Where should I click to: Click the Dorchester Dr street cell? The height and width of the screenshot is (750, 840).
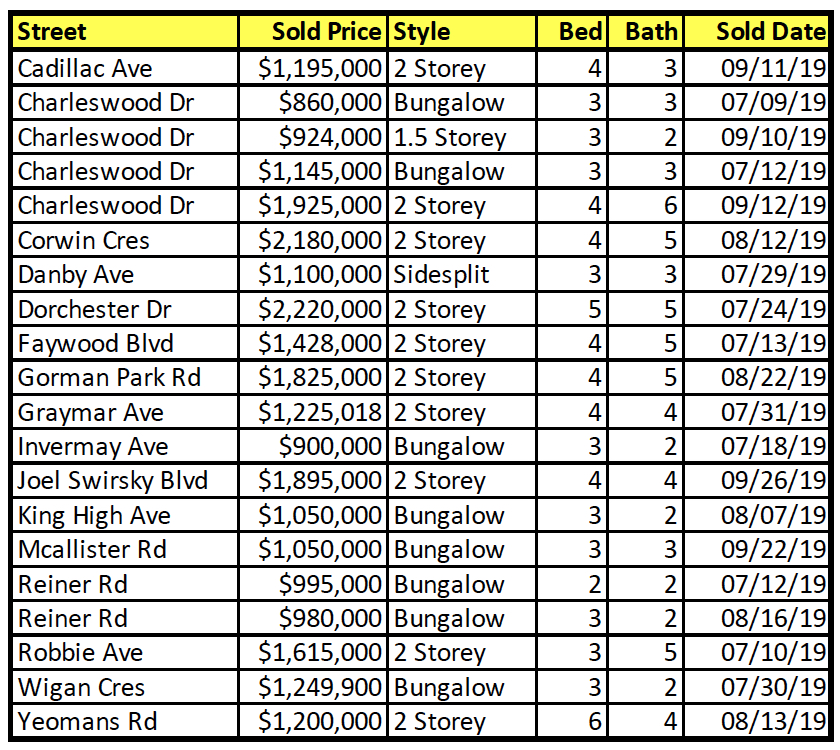click(x=125, y=309)
